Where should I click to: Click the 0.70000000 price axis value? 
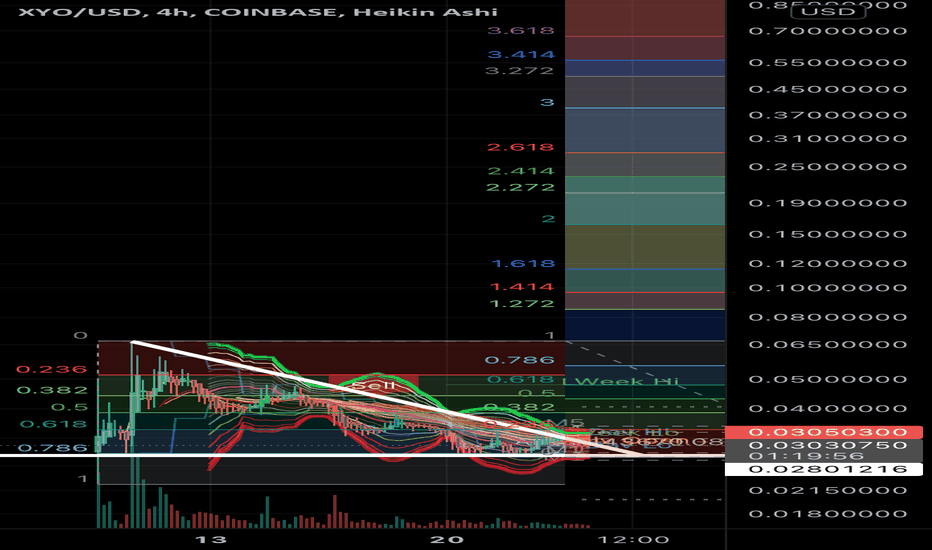828,31
